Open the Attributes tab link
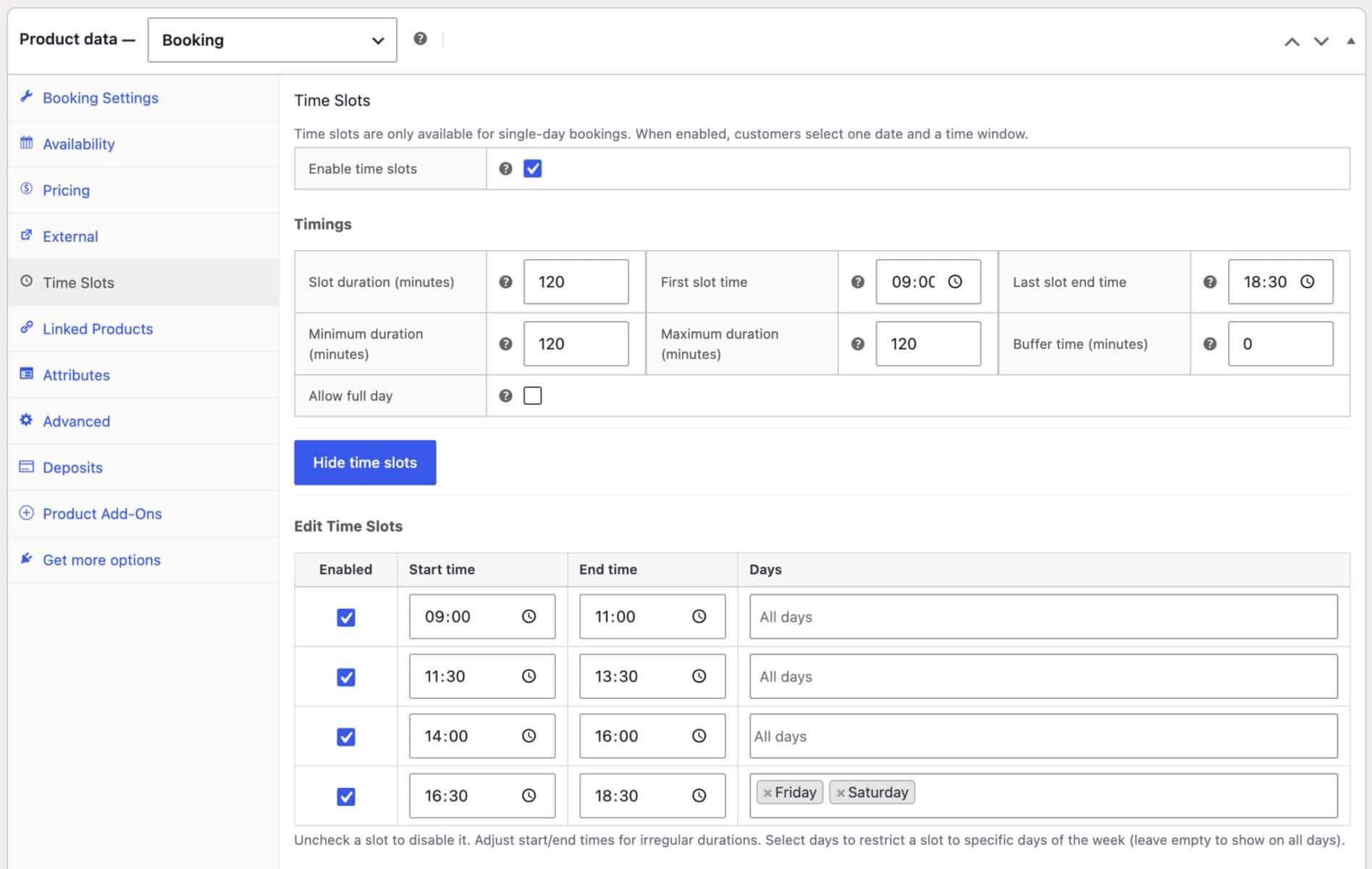Image resolution: width=1372 pixels, height=869 pixels. [x=76, y=375]
